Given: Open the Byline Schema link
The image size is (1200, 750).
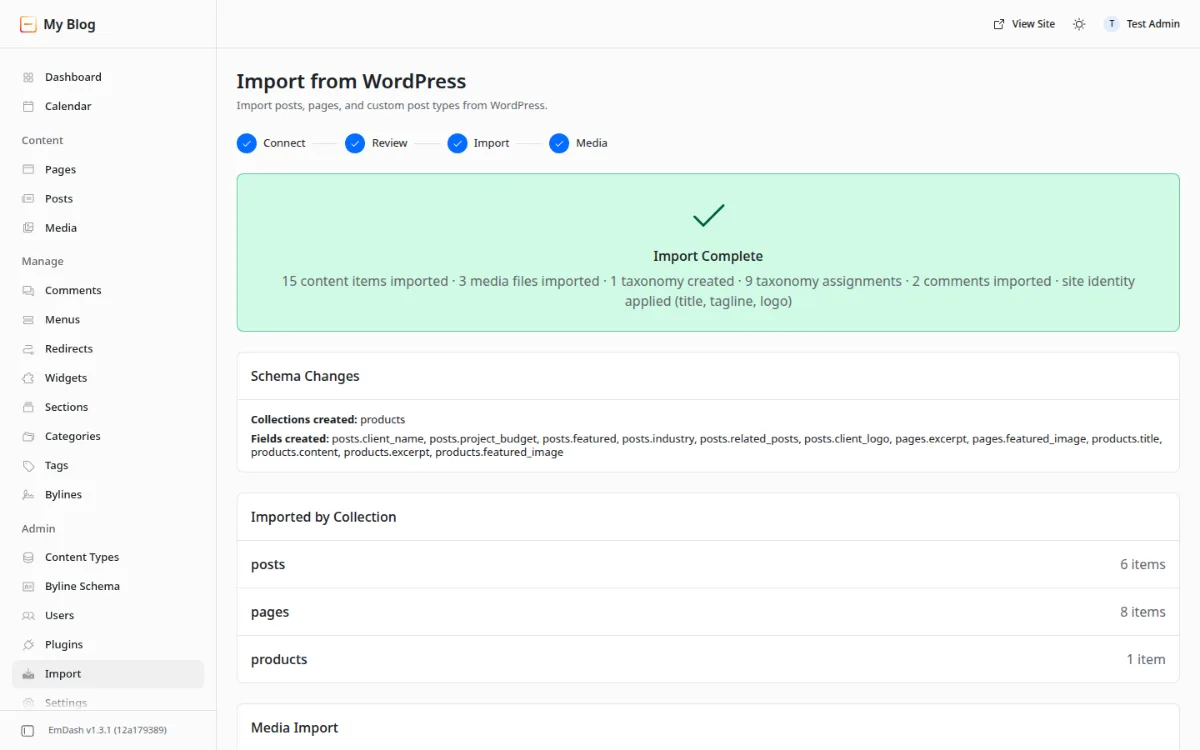Looking at the screenshot, I should pyautogui.click(x=108, y=586).
